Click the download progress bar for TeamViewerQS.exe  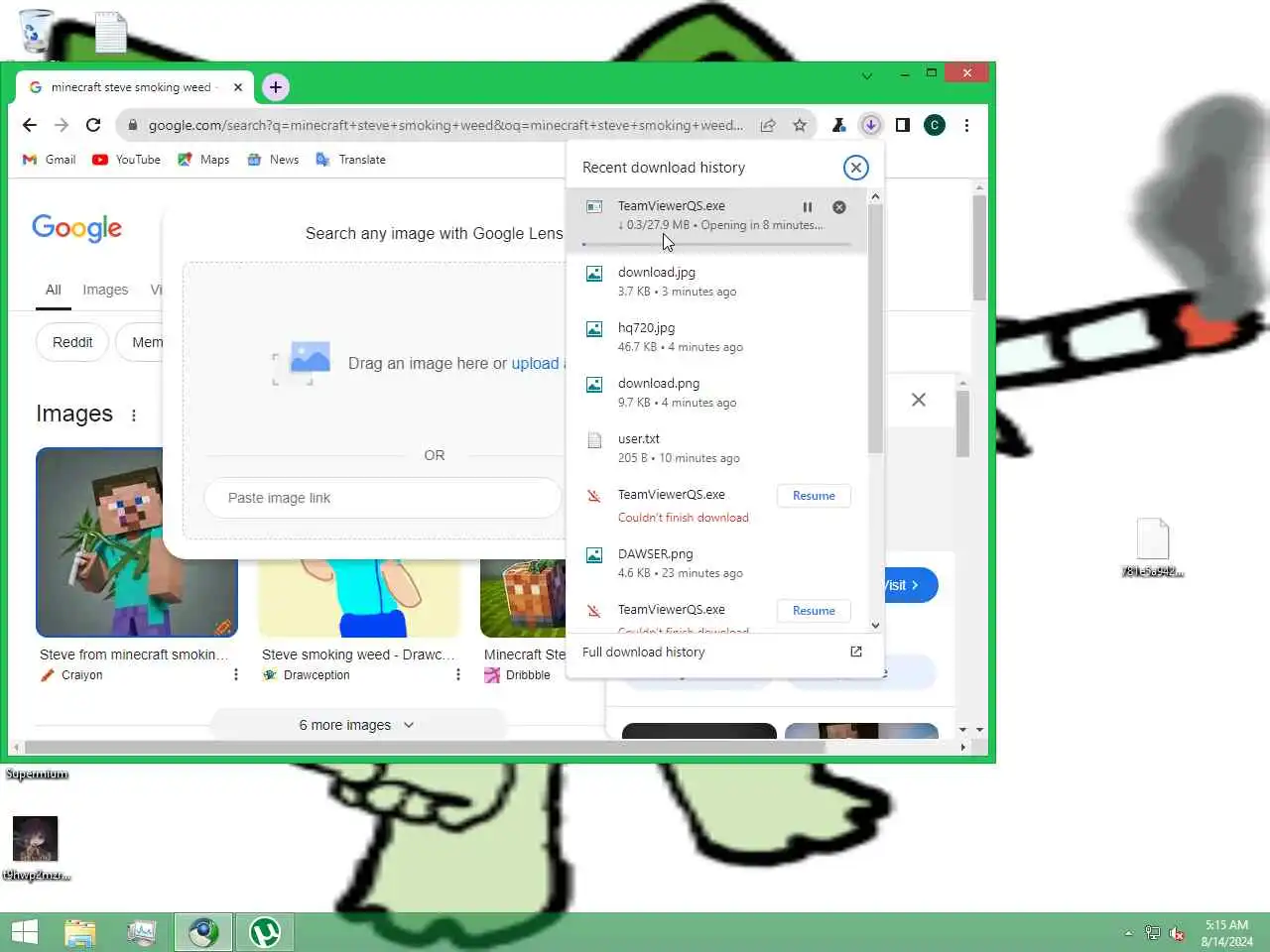[x=716, y=244]
